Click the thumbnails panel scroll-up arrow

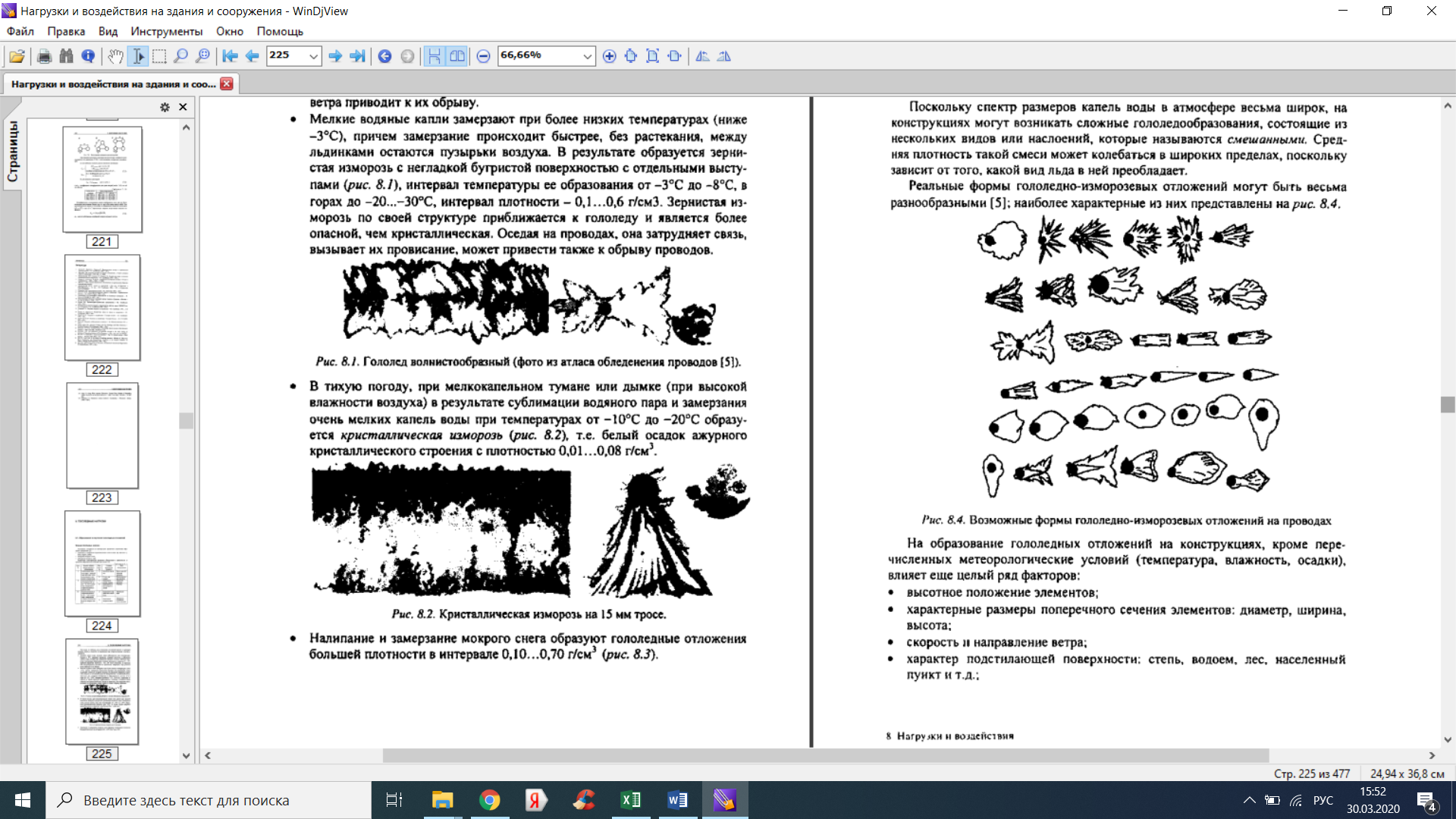tap(186, 127)
